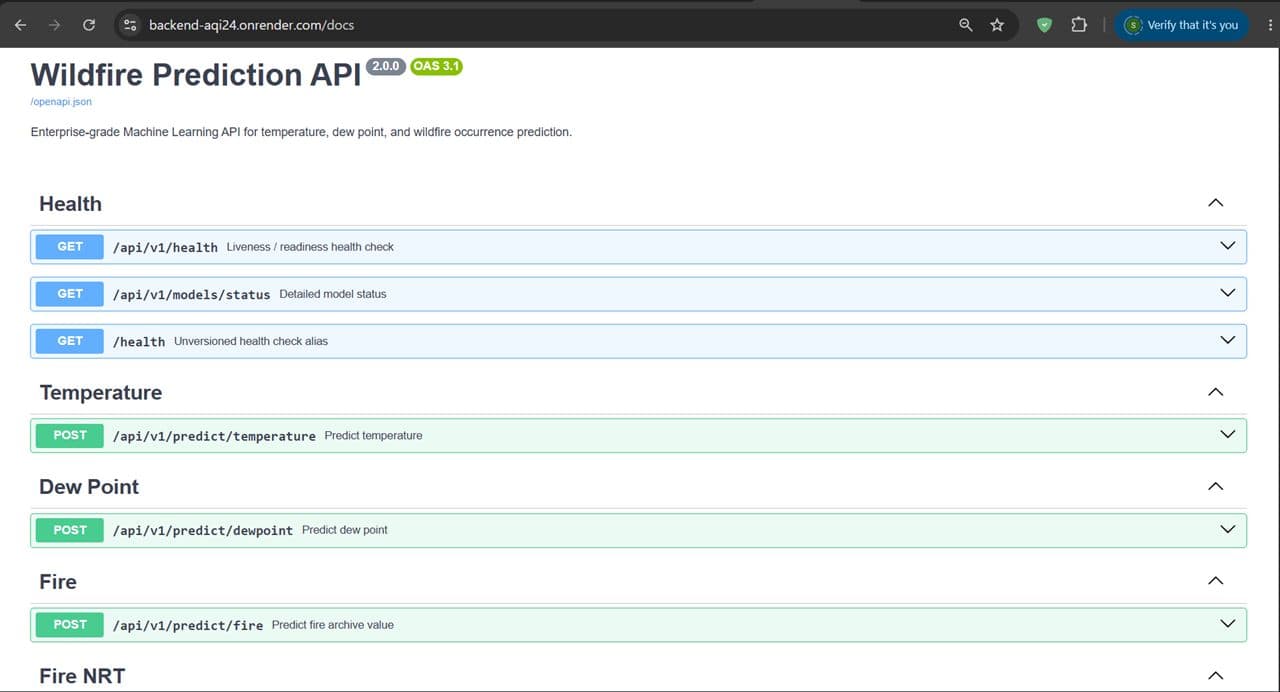Open the green shield extension icon
Image resolution: width=1280 pixels, height=692 pixels.
(x=1044, y=25)
